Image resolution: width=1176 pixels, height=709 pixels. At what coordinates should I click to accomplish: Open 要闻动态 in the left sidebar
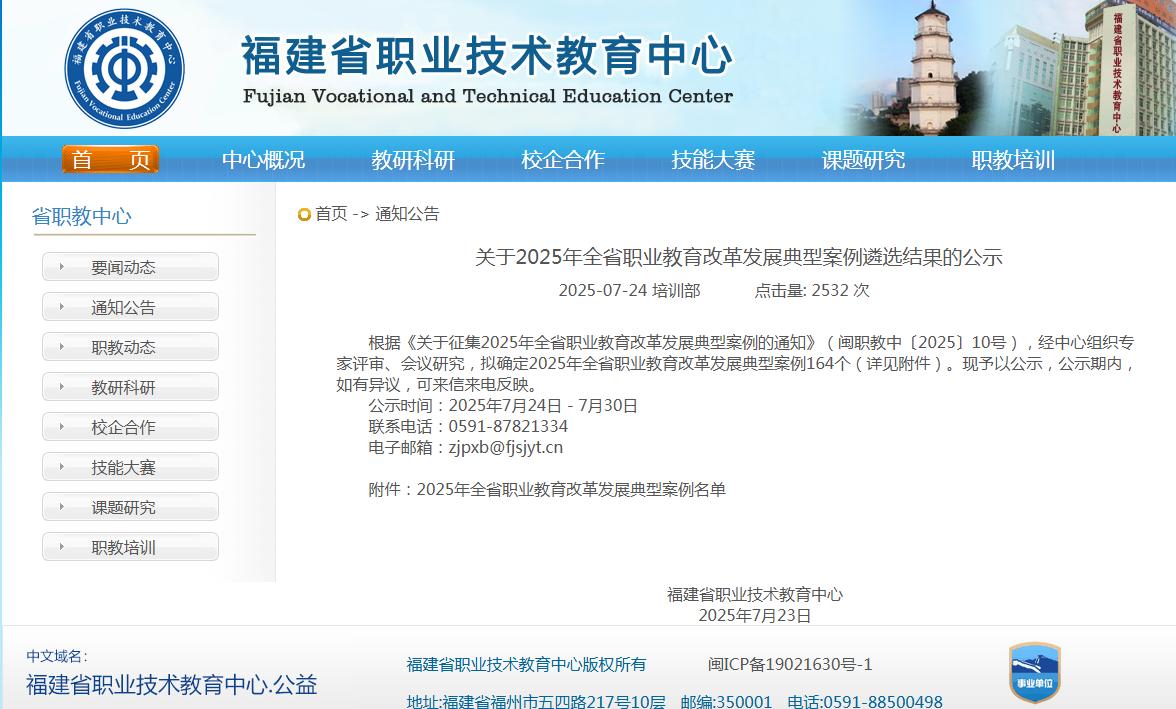(124, 268)
